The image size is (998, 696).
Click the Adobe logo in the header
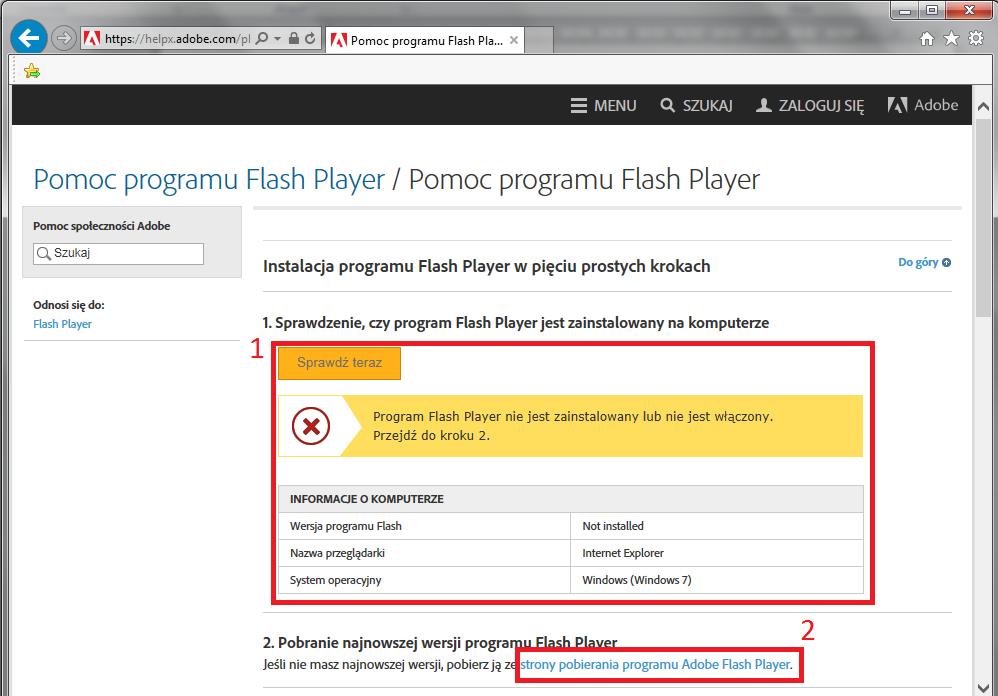tap(922, 105)
